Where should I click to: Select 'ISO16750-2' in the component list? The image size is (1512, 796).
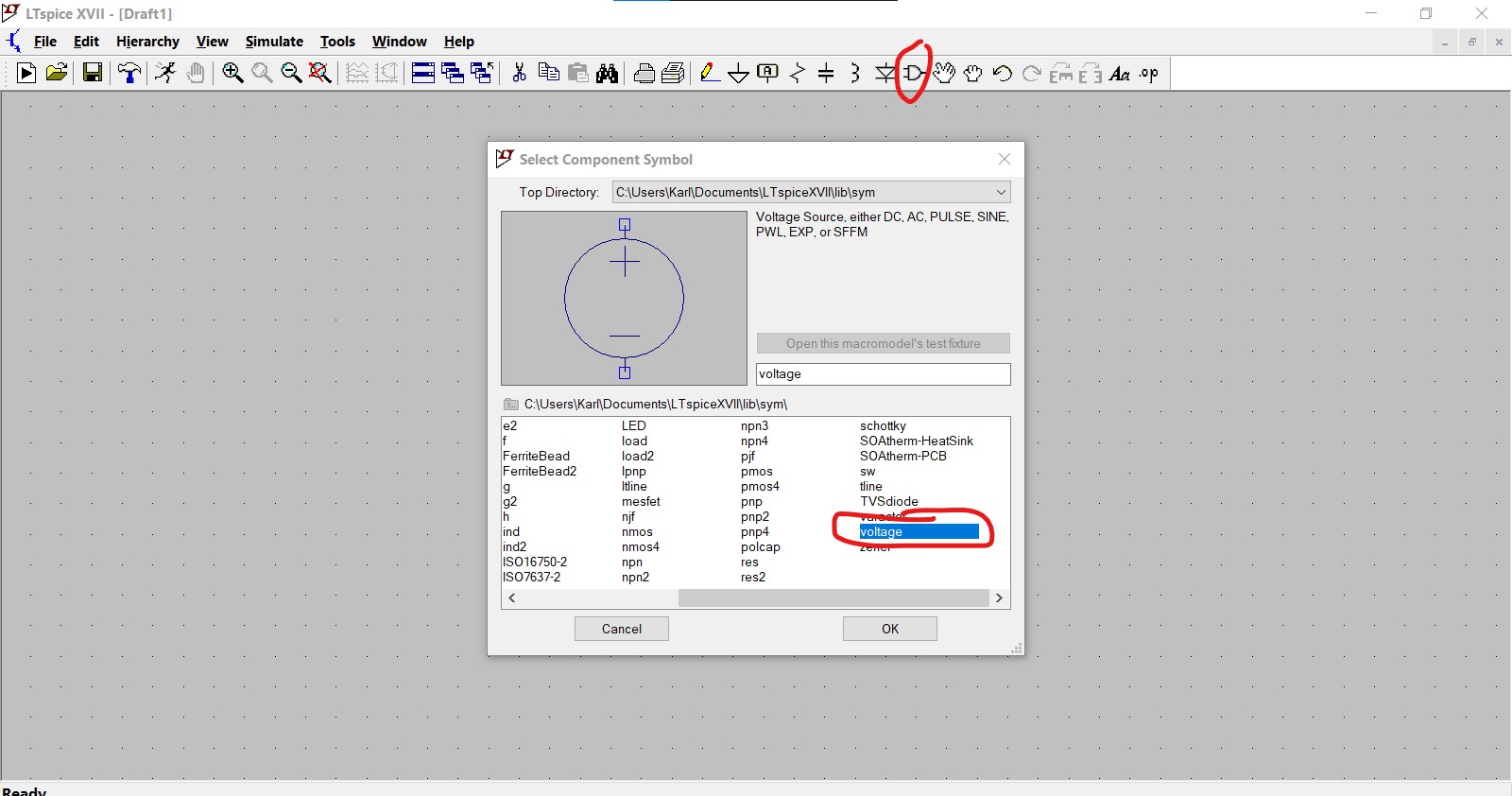(x=535, y=562)
